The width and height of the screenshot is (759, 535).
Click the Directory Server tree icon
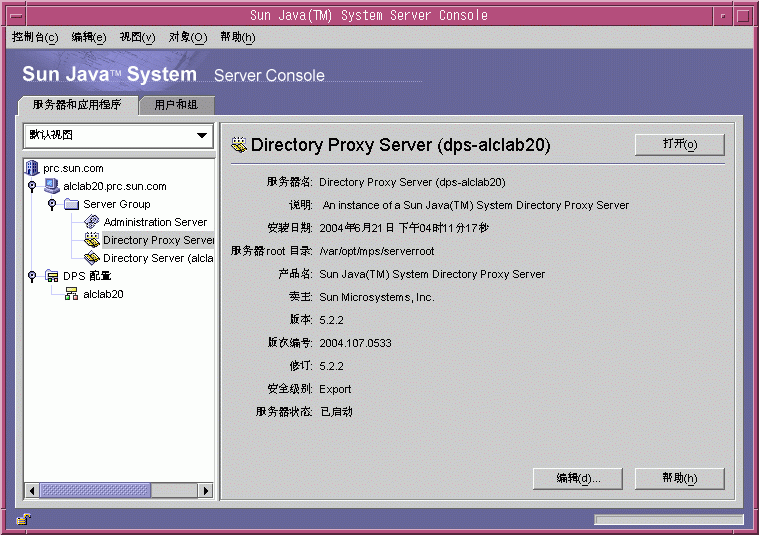click(x=91, y=258)
